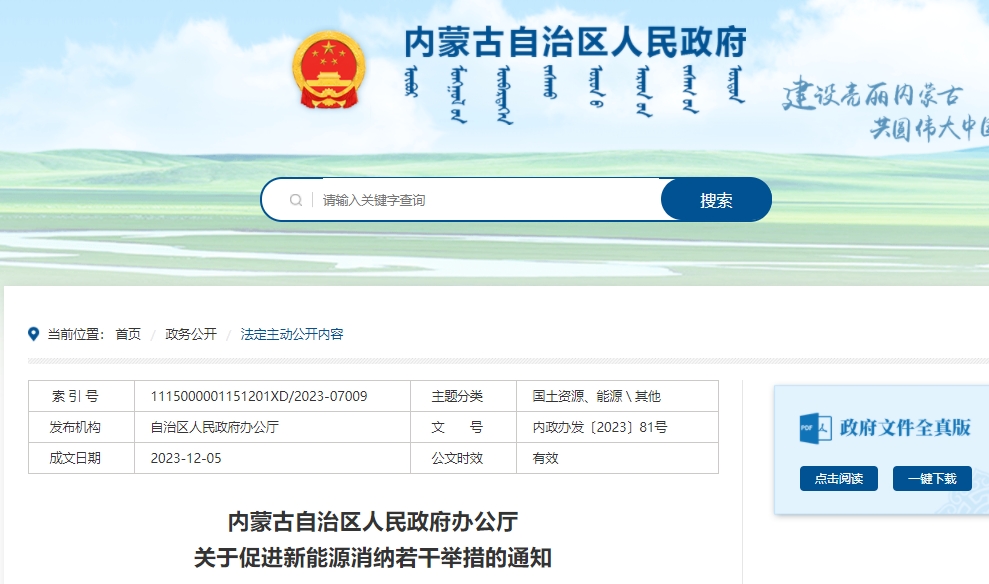The image size is (989, 584).
Task: Click the national emblem logo
Action: coord(329,70)
